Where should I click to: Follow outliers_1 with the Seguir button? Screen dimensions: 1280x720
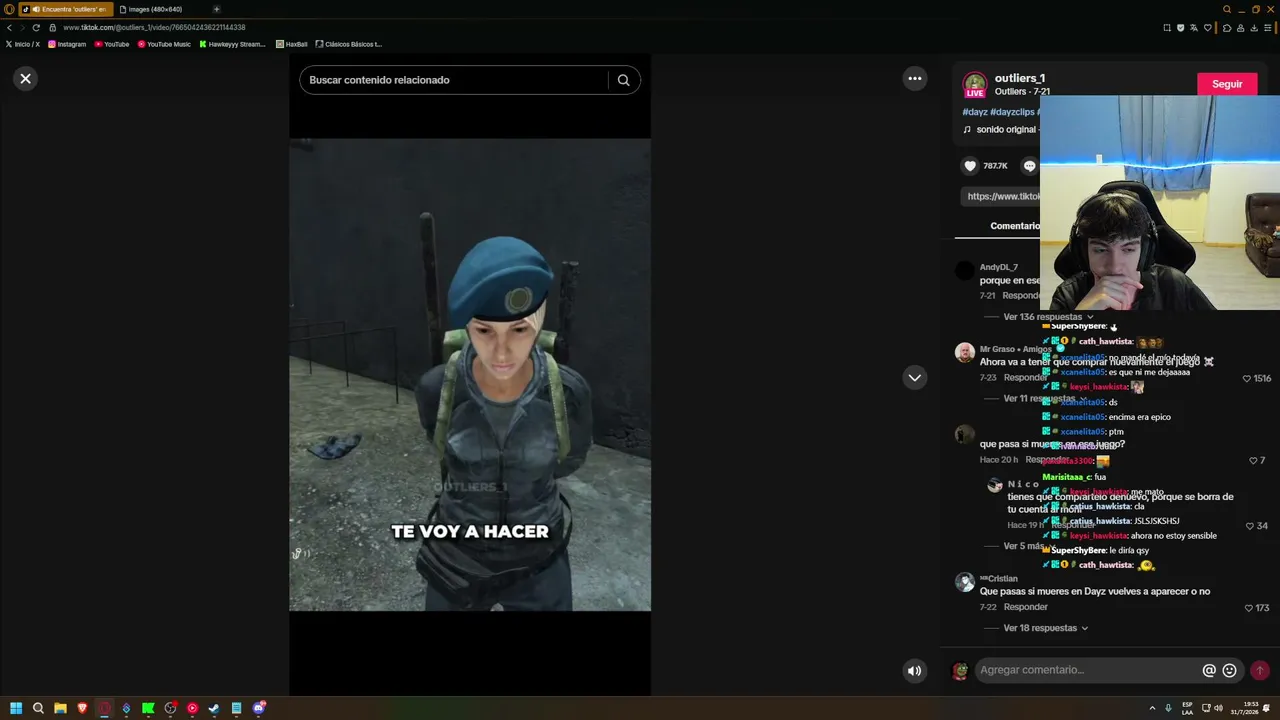click(x=1227, y=84)
